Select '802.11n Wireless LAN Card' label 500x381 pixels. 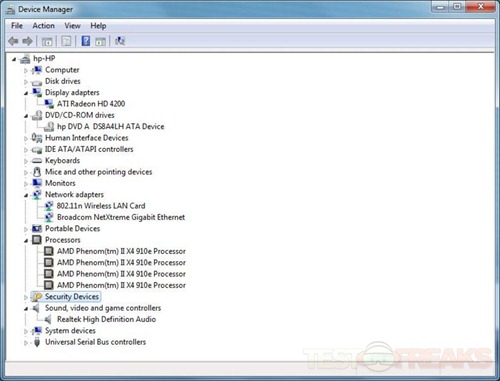pos(101,206)
